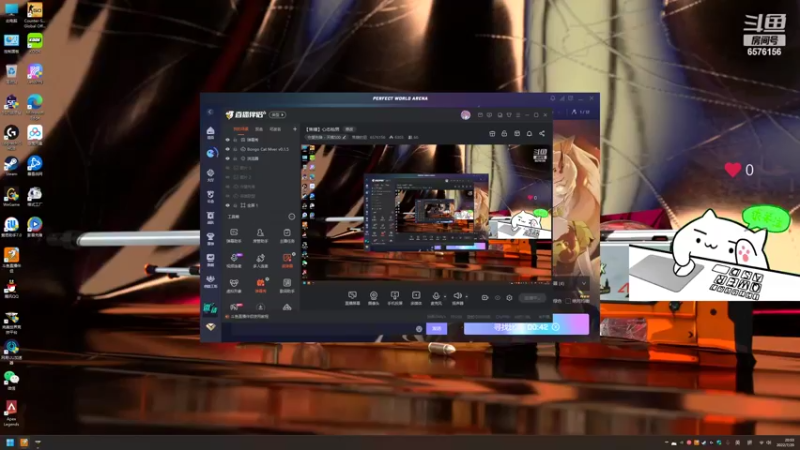Toggle the eye preview icon below preview
The width and height of the screenshot is (800, 450).
pos(497,297)
